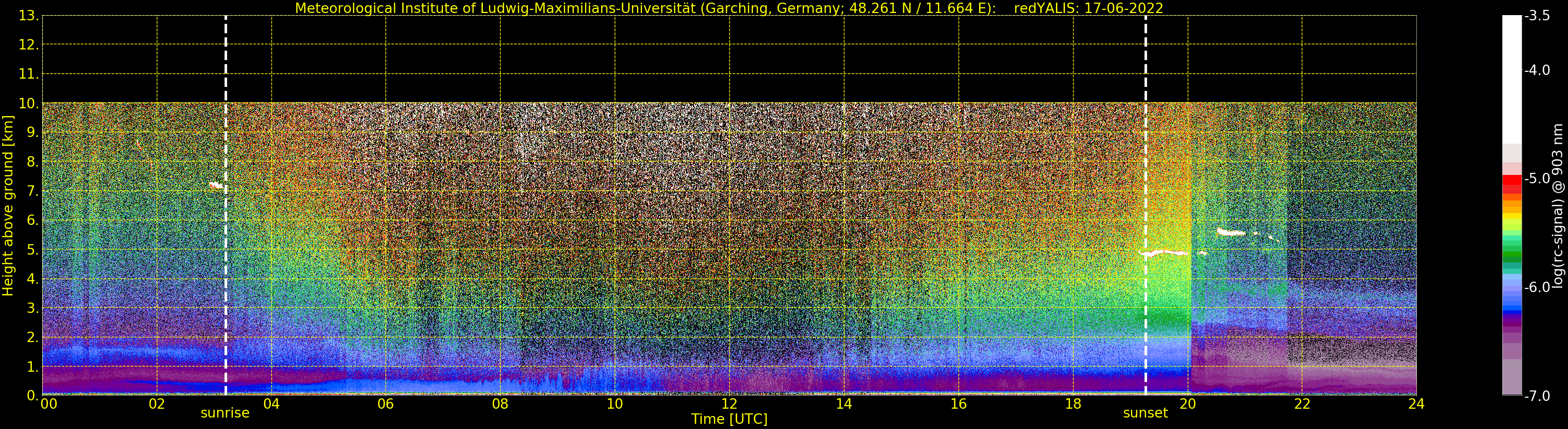Click the '00' time axis tick label
1568x429 pixels.
point(48,404)
